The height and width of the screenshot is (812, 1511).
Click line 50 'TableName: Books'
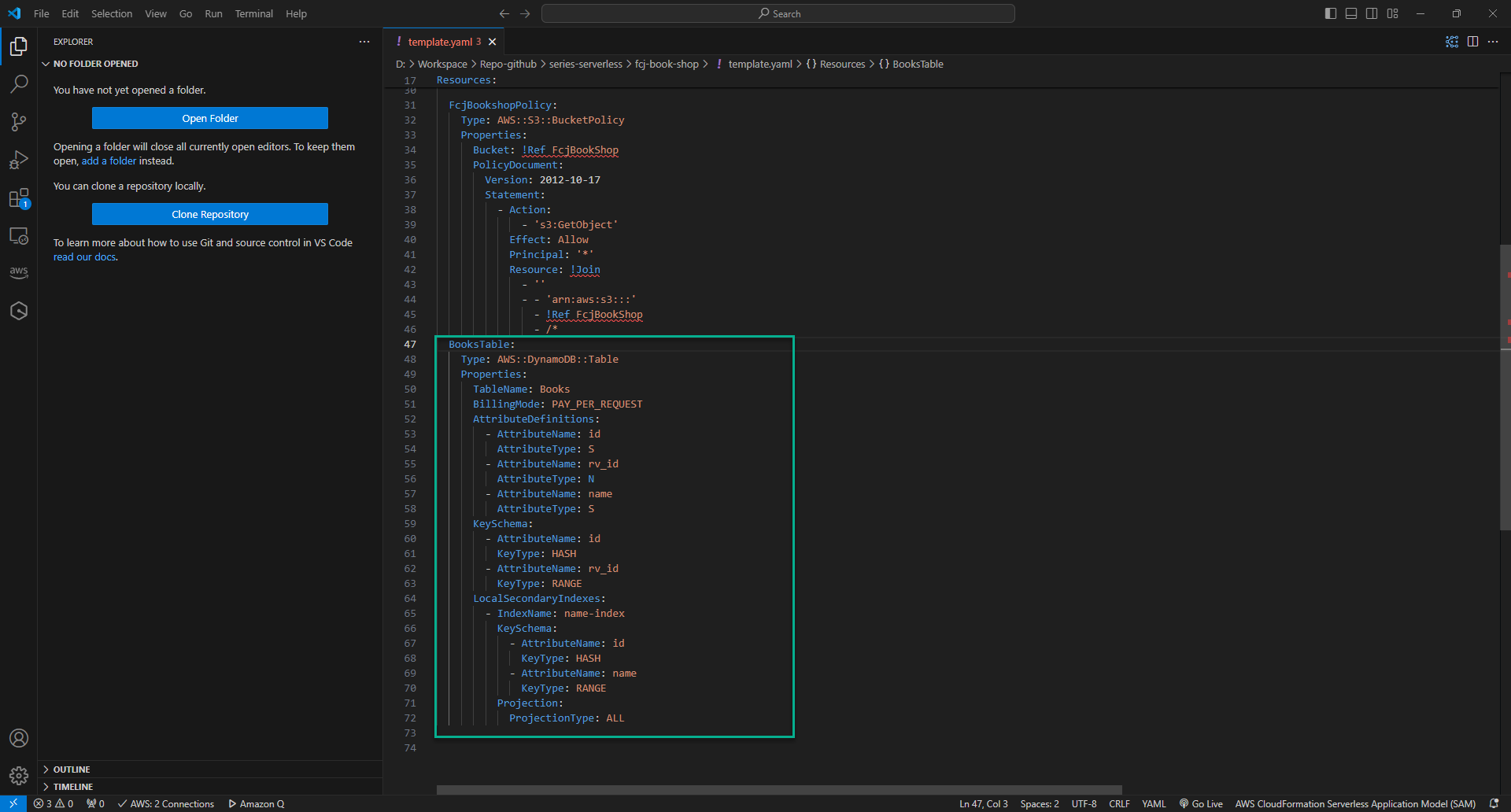click(521, 389)
